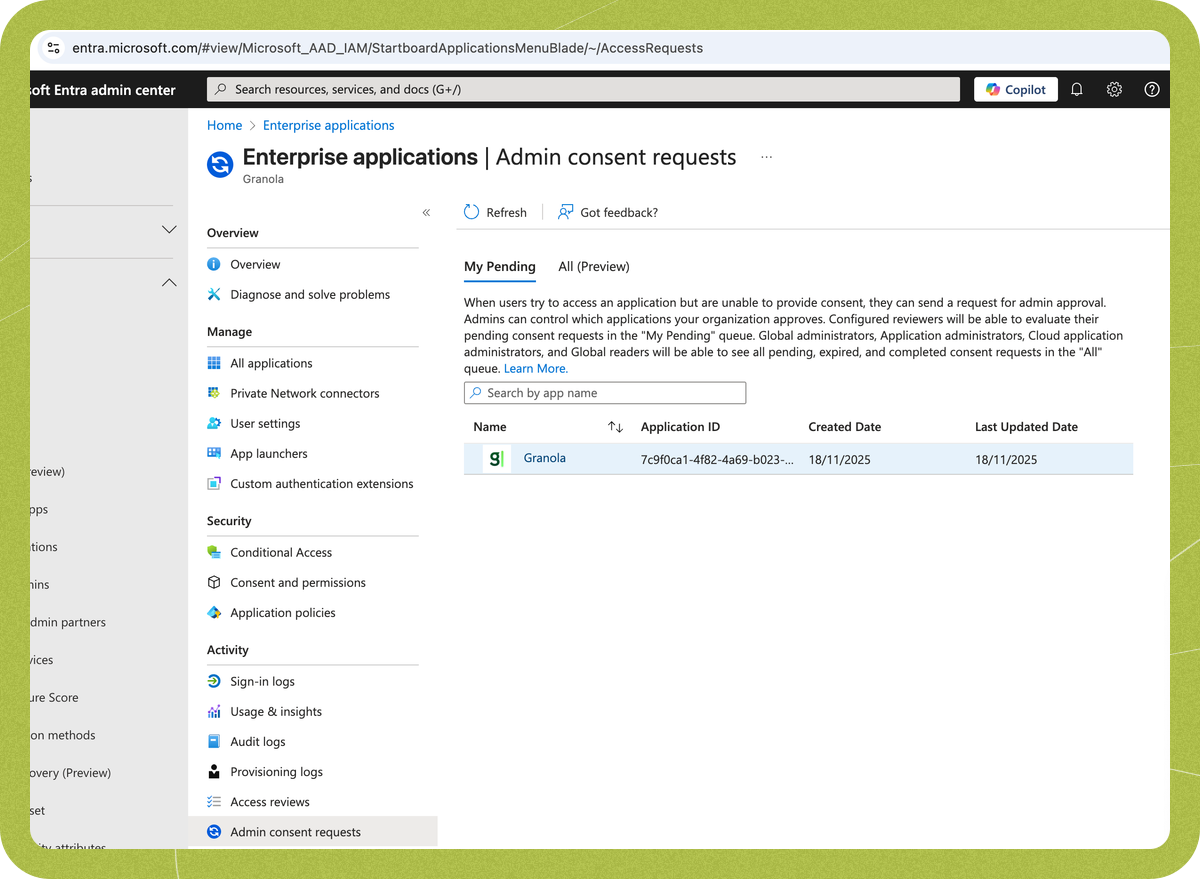This screenshot has width=1200, height=879.
Task: Open the Learn More link
Action: 536,368
